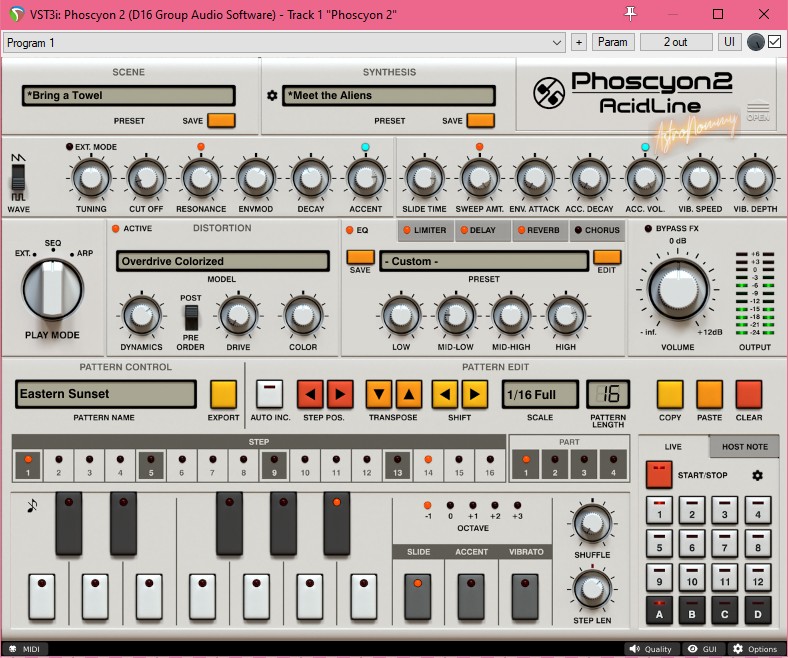The height and width of the screenshot is (658, 788).
Task: Click the Cut Off knob
Action: (146, 178)
